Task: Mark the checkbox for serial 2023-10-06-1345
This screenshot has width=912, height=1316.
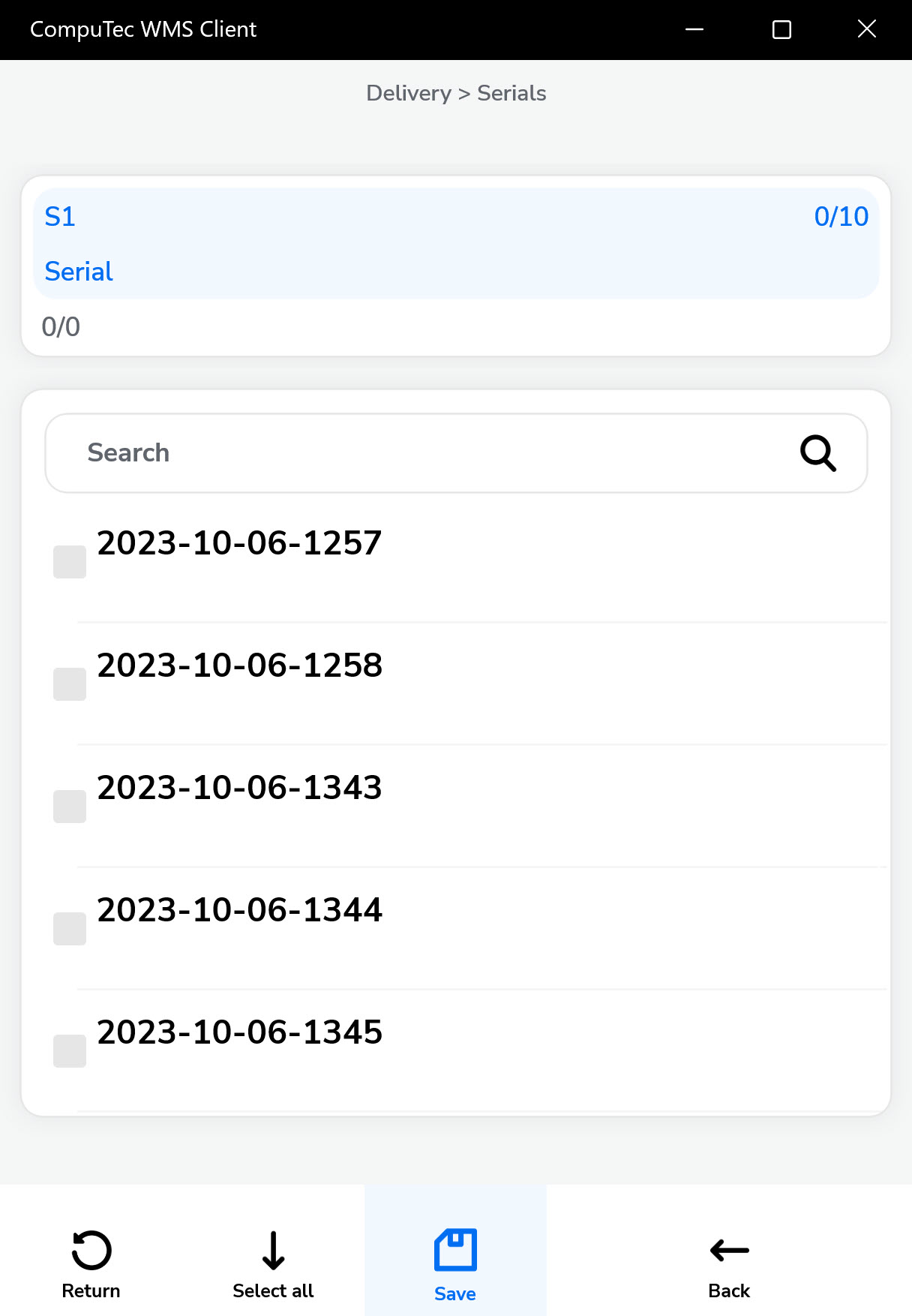Action: coord(70,1051)
